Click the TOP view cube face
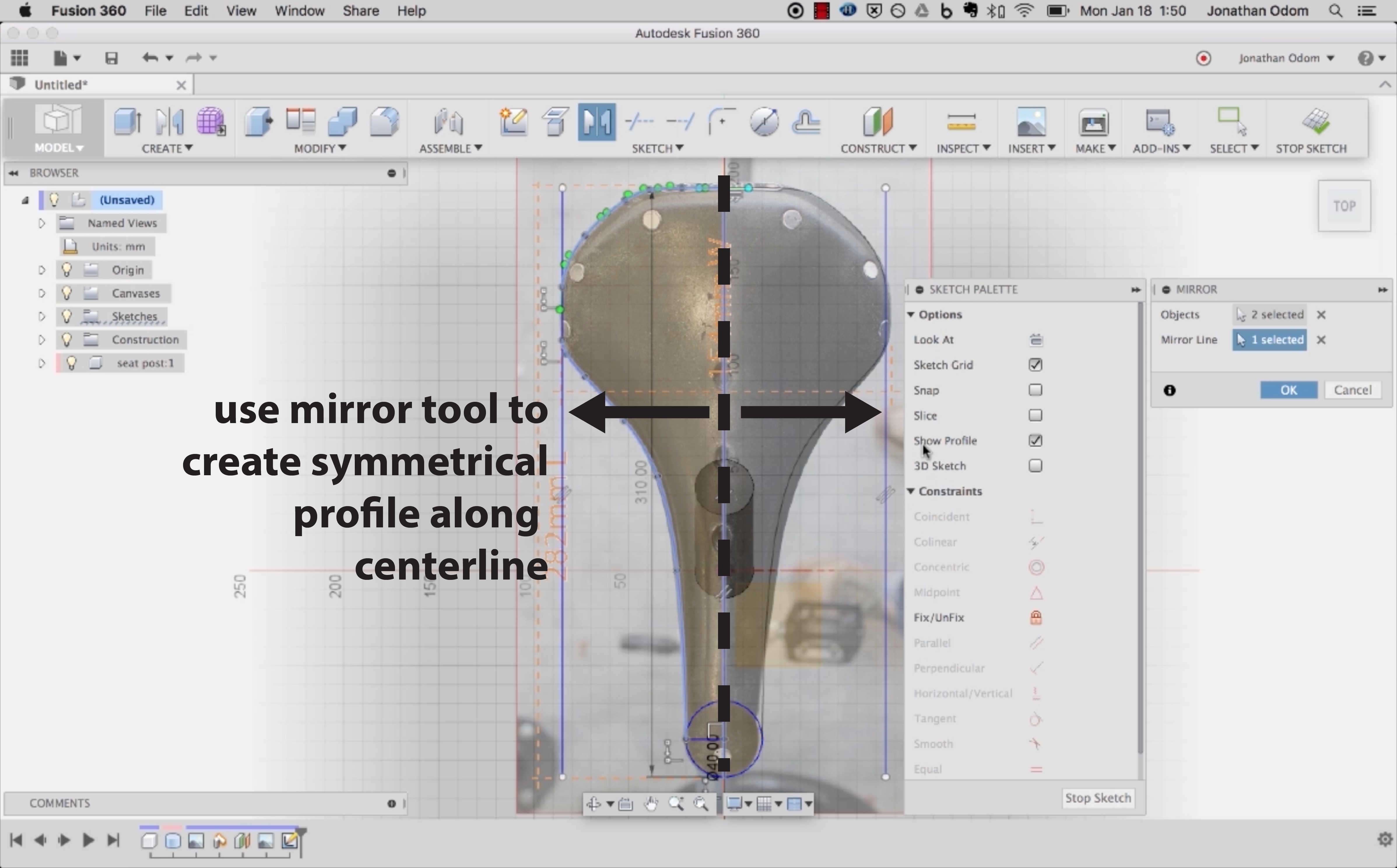The width and height of the screenshot is (1397, 868). (1344, 206)
